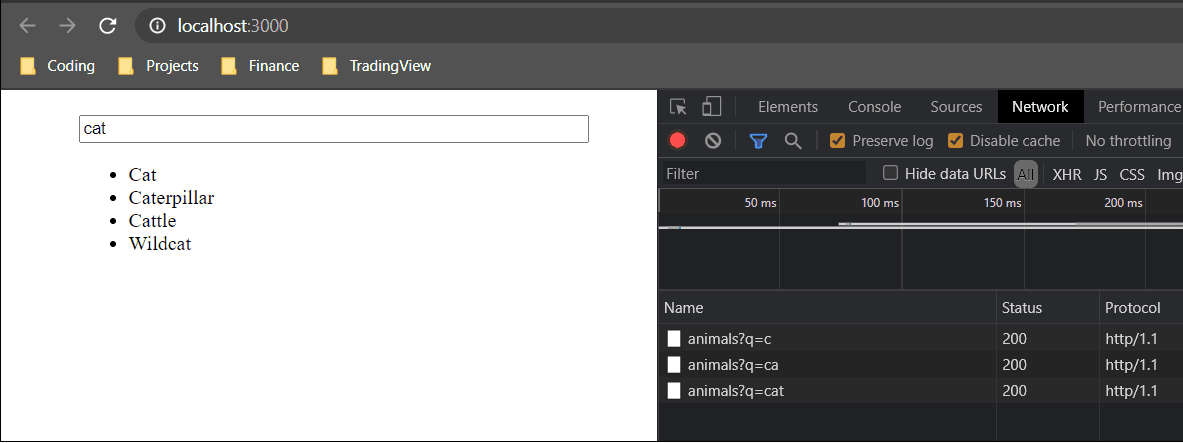Screen dimensions: 1183x443
Task: Open the Coding bookmarks folder
Action: pyautogui.click(x=58, y=66)
